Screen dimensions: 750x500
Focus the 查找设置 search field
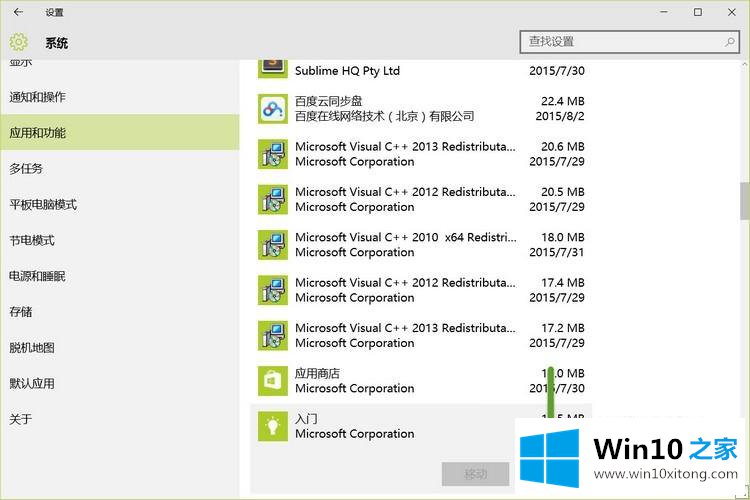tap(629, 42)
